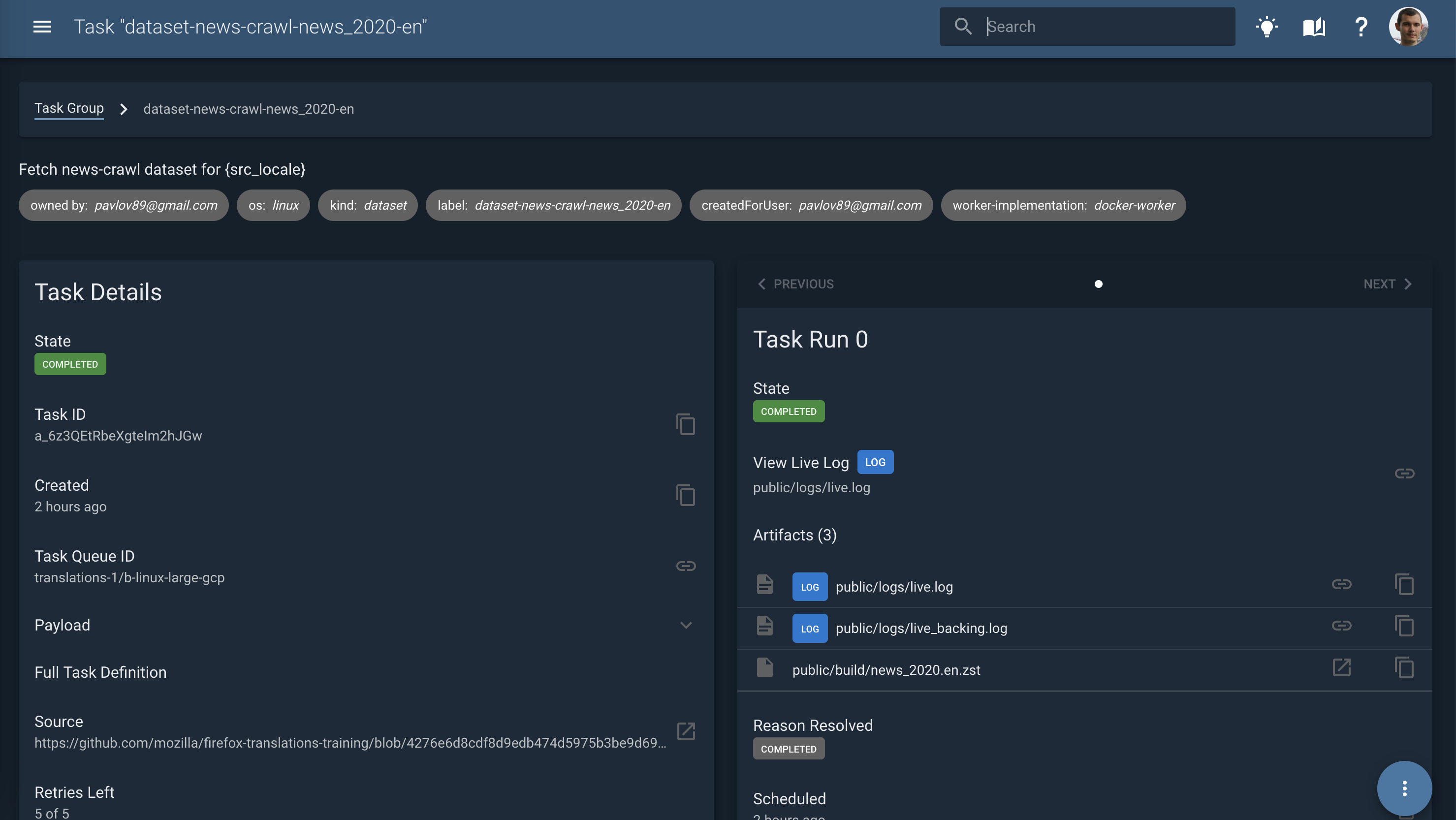Click 'public/logs/live.log' path under View Live Log
Viewport: 1456px width, 820px height.
point(812,488)
